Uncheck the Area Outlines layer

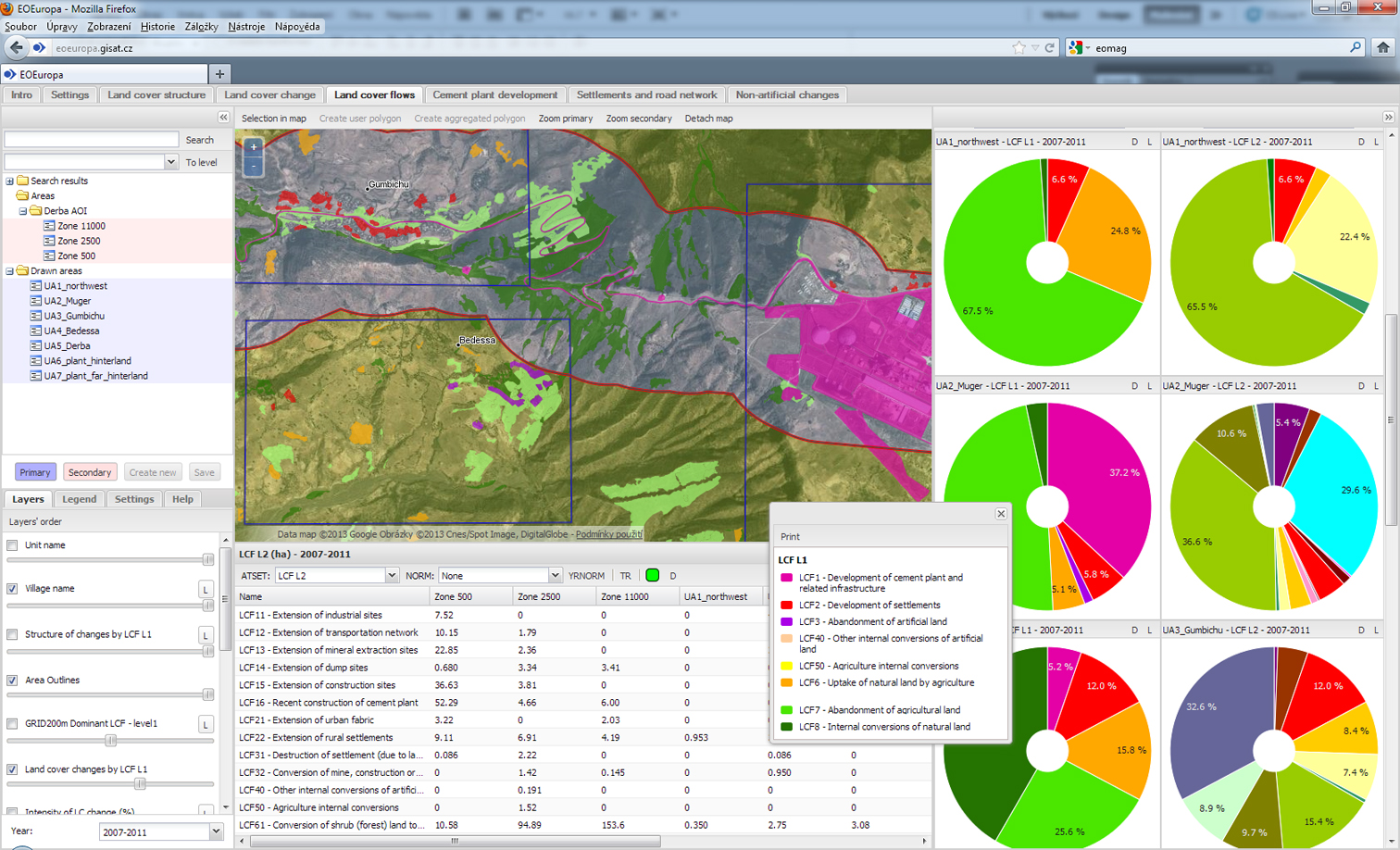click(13, 681)
